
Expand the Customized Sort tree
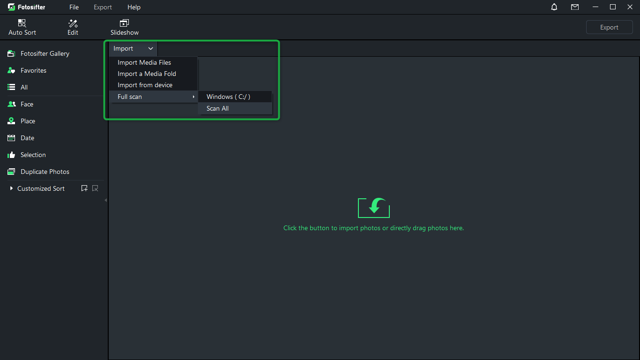coord(11,188)
